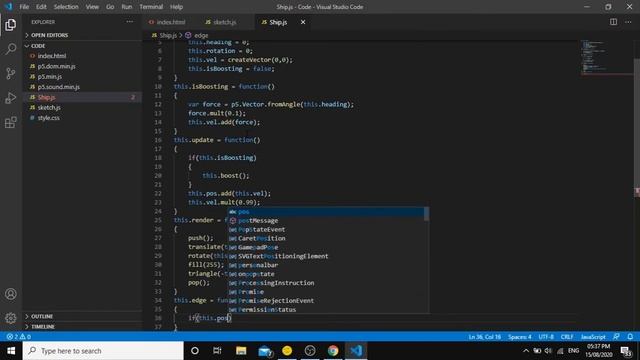Open the Mail app from taskbar

[x=264, y=351]
